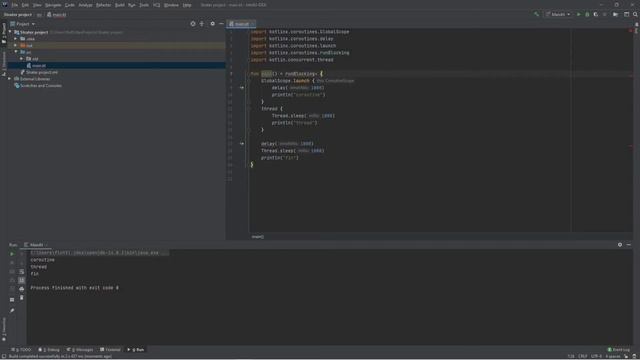Expand the package folder under src
The height and width of the screenshot is (360, 640).
coord(22,59)
